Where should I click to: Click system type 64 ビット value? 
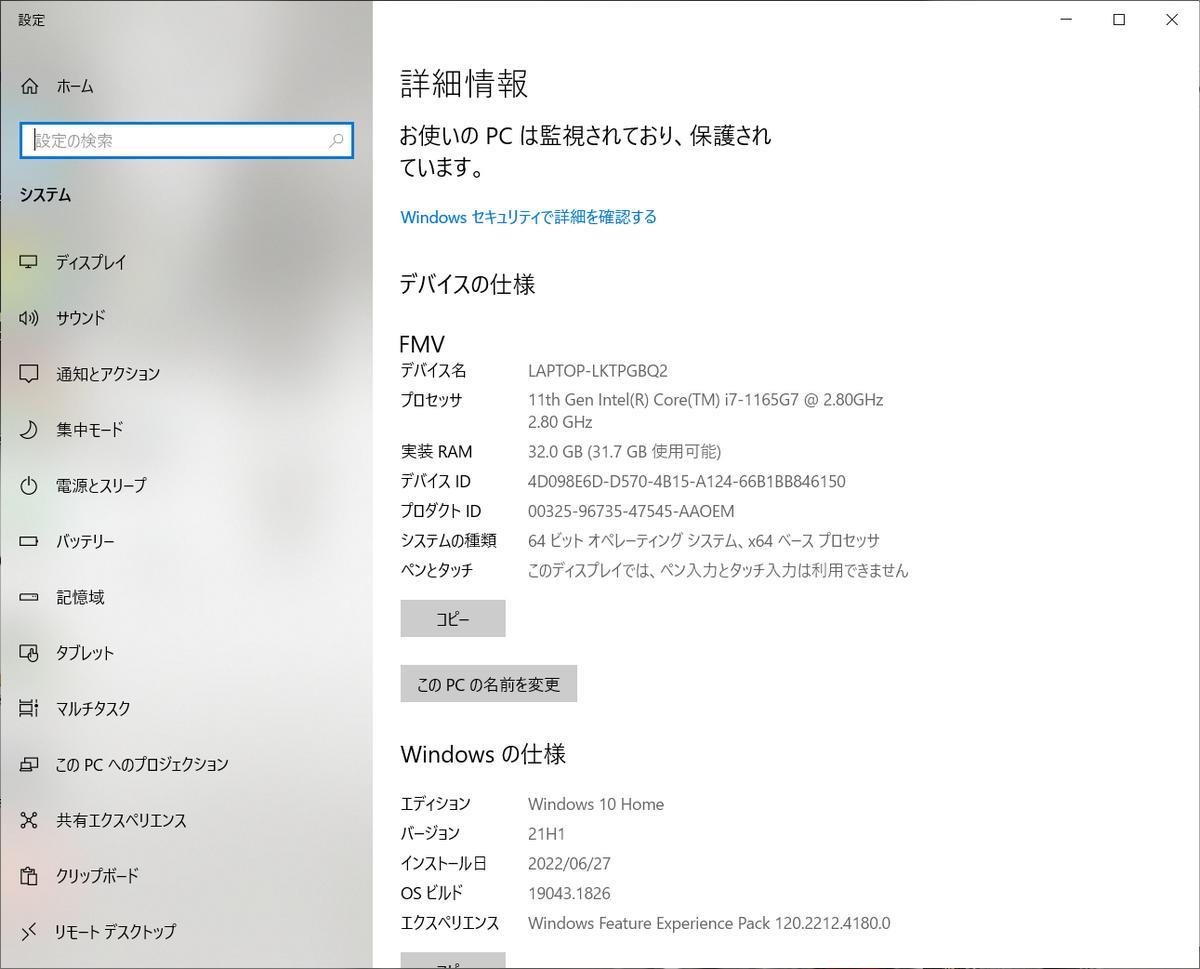click(x=704, y=541)
